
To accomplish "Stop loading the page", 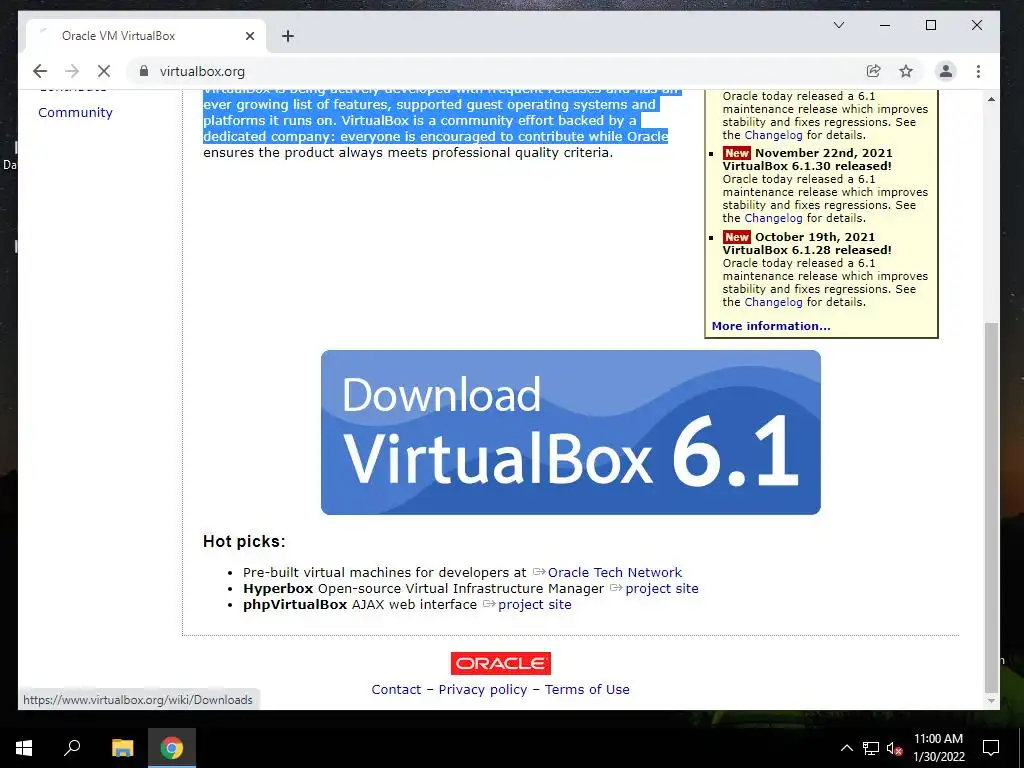I will click(x=104, y=71).
